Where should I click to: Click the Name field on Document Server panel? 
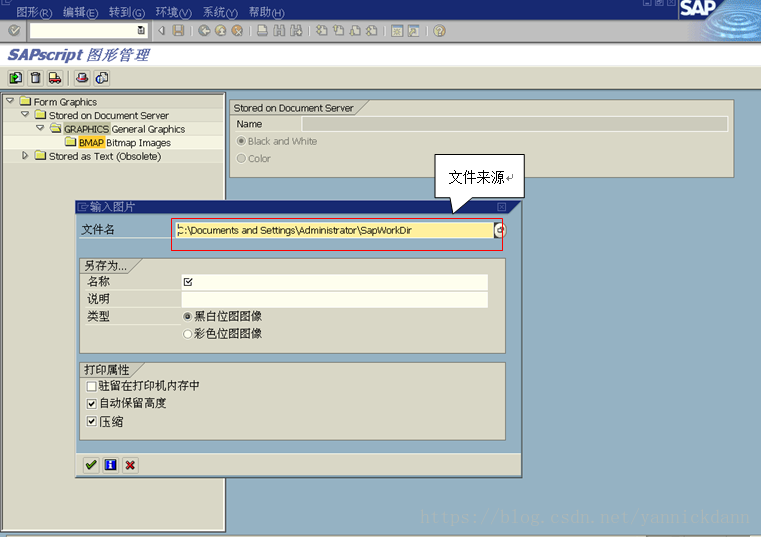click(x=514, y=124)
